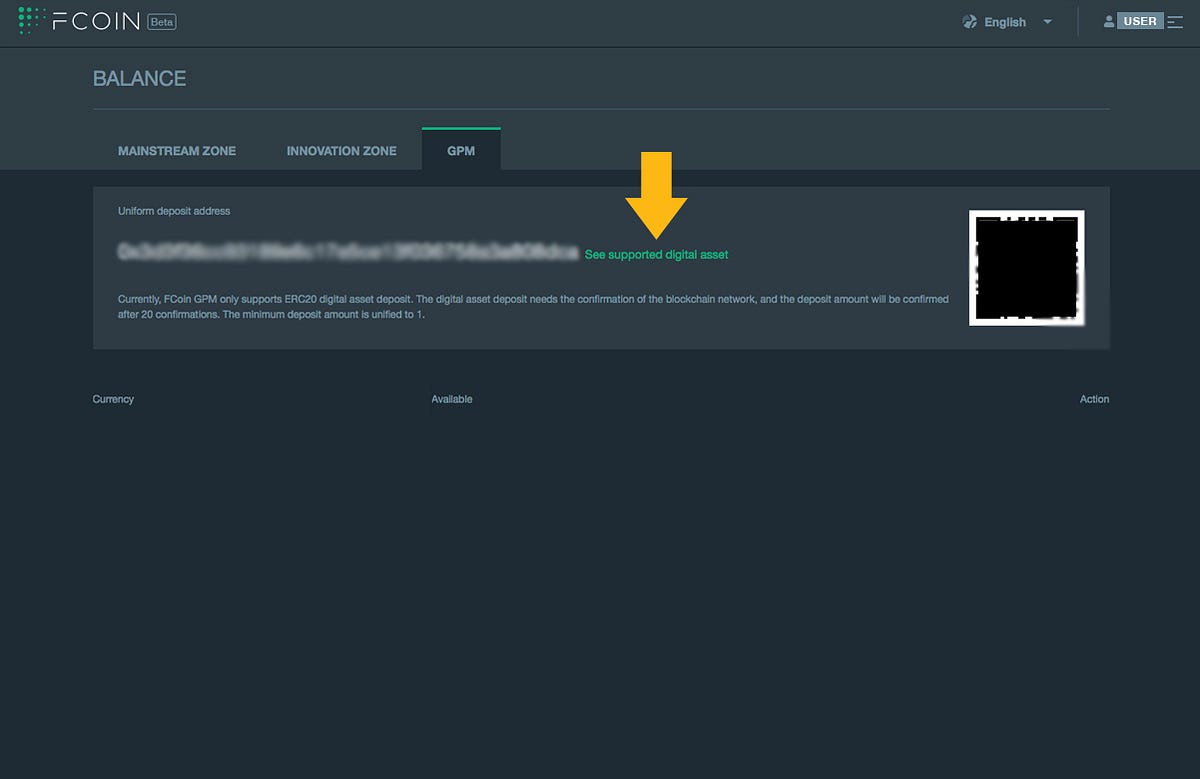The height and width of the screenshot is (779, 1200).
Task: Open the See supported digital asset link
Action: (x=656, y=255)
